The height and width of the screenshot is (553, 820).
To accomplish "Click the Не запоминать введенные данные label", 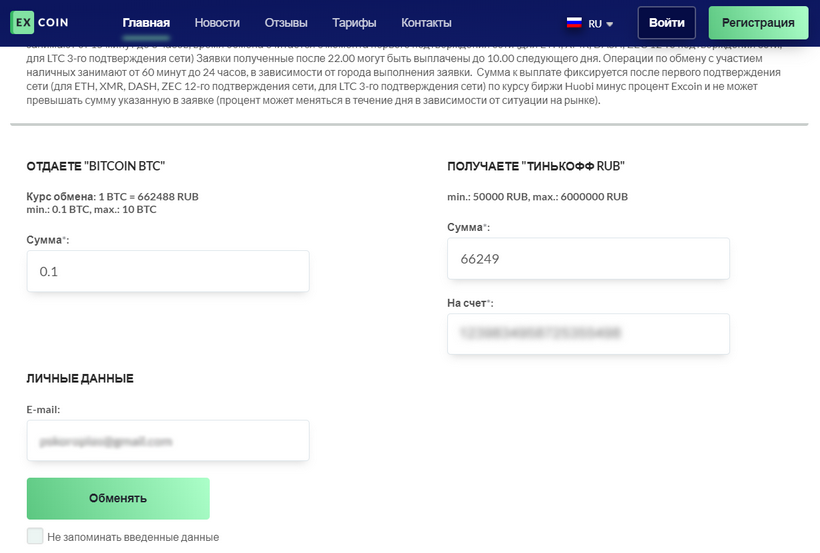I will (133, 537).
